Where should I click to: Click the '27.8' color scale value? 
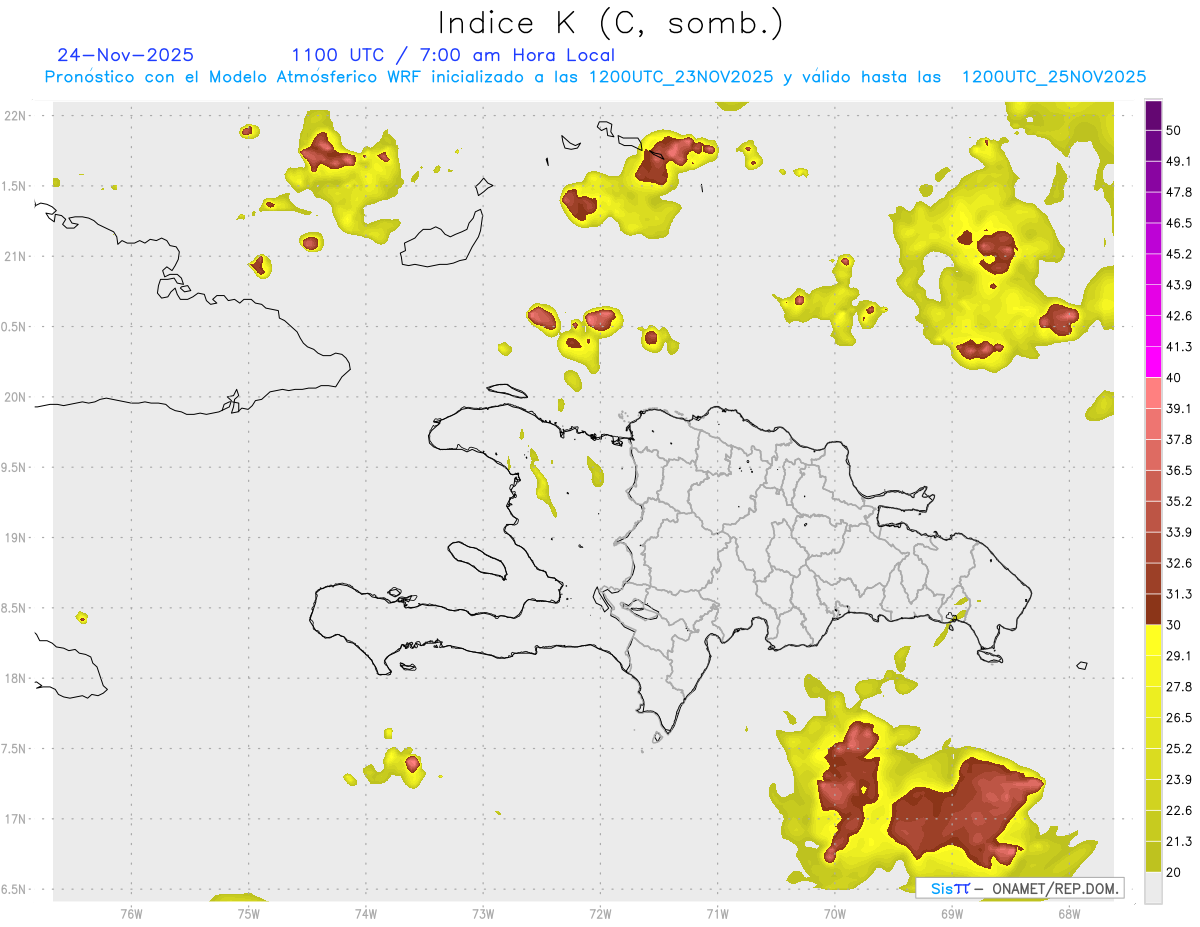(1179, 687)
